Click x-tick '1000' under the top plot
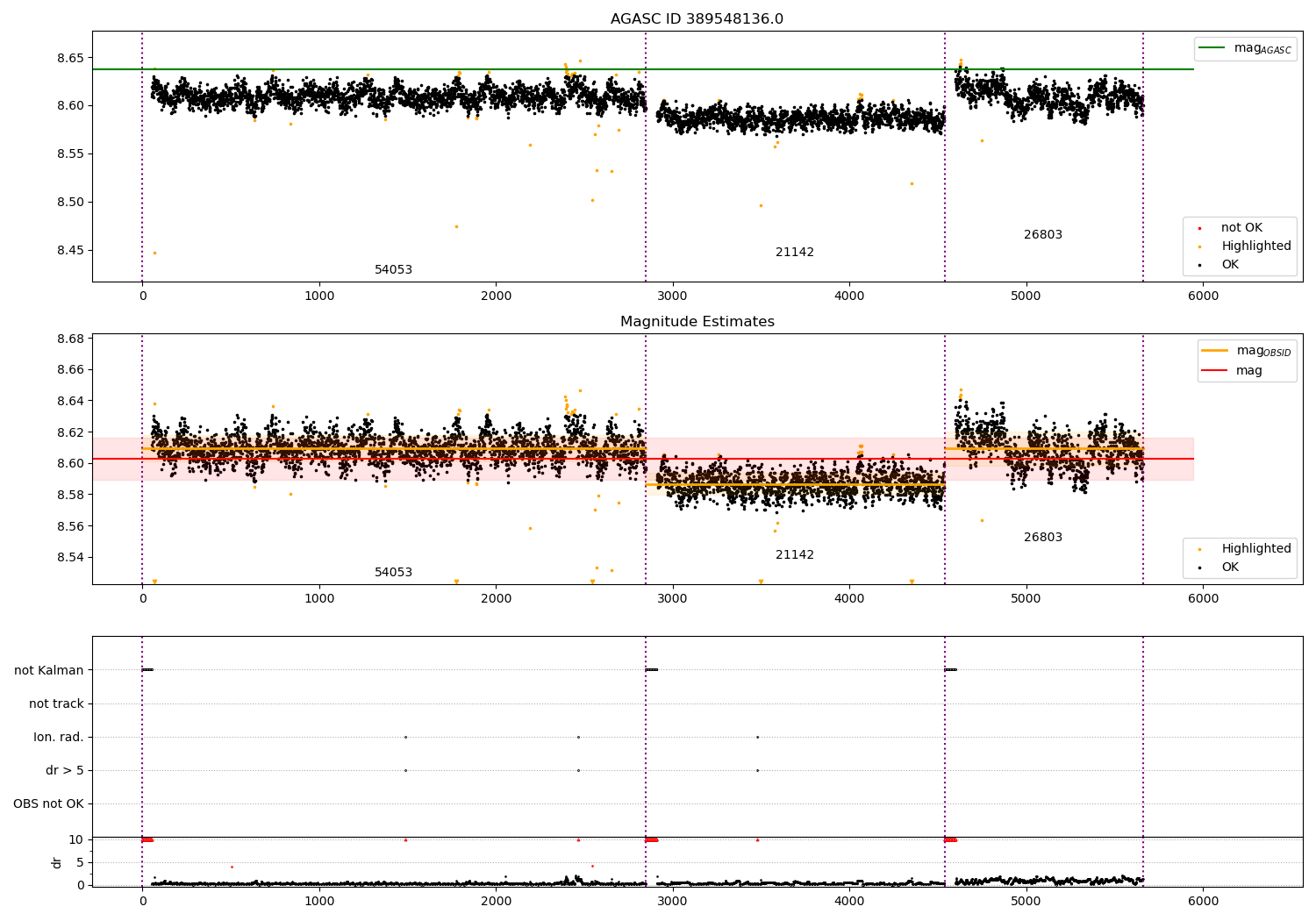This screenshot has height=921, width=1316. [319, 296]
